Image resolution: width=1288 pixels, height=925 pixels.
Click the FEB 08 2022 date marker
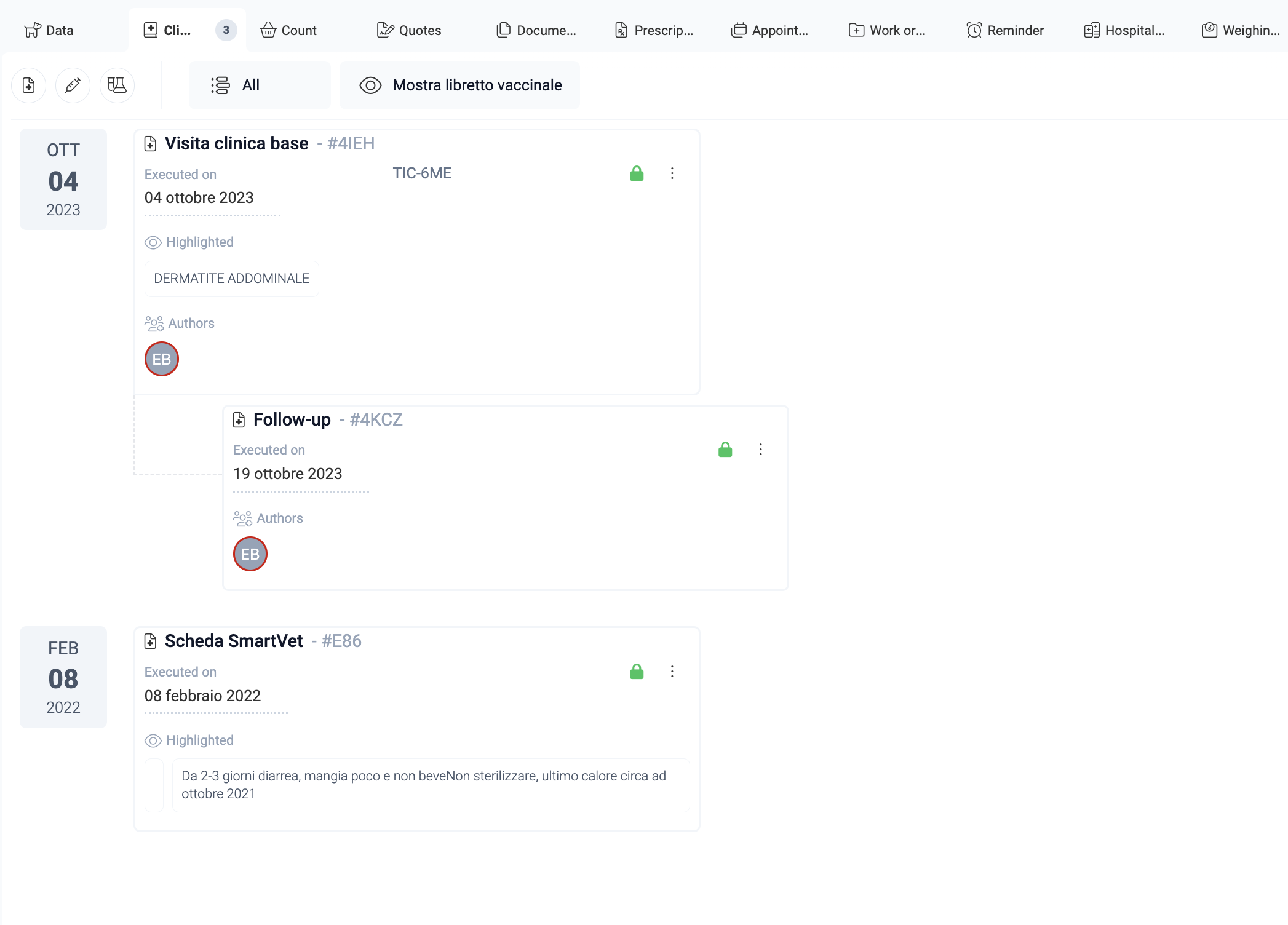tap(63, 677)
